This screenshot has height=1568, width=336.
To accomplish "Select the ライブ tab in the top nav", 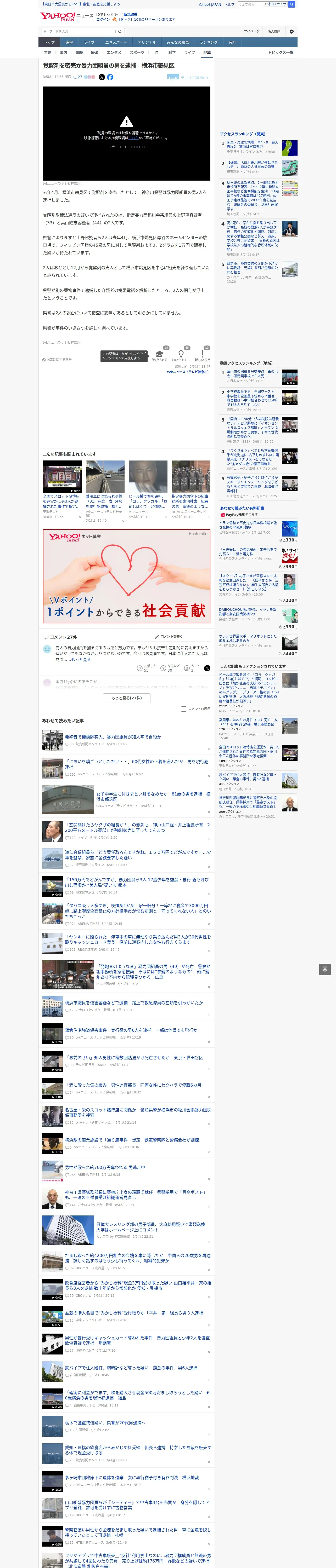I will point(89,42).
